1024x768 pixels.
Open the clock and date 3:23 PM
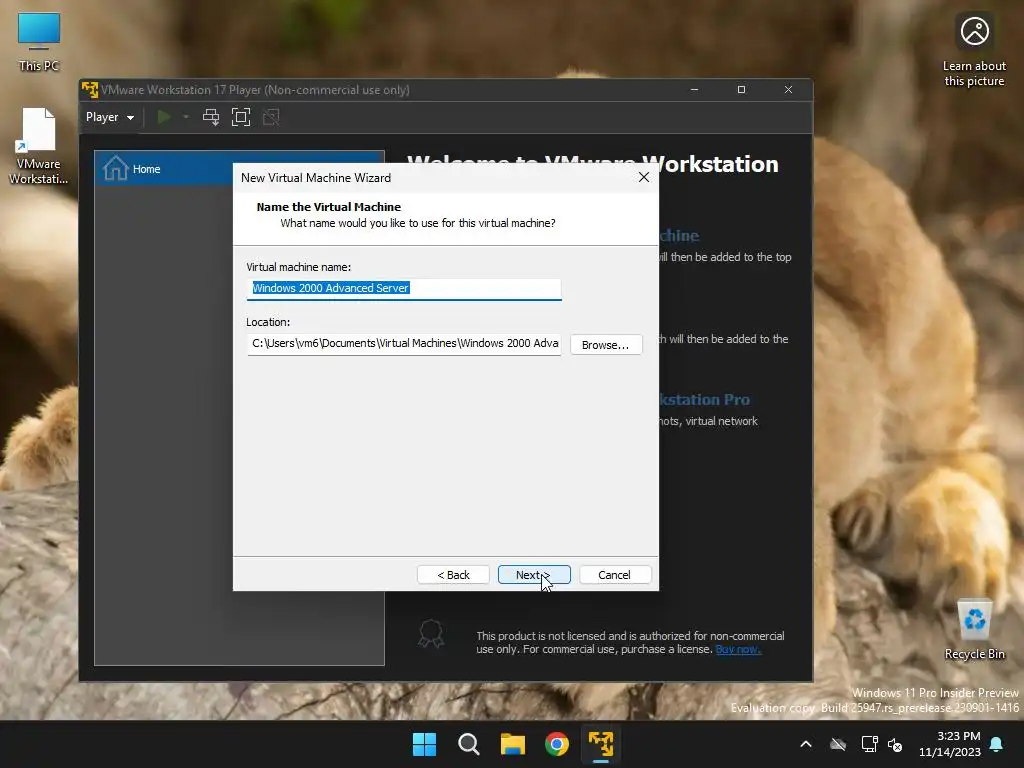pyautogui.click(x=950, y=744)
